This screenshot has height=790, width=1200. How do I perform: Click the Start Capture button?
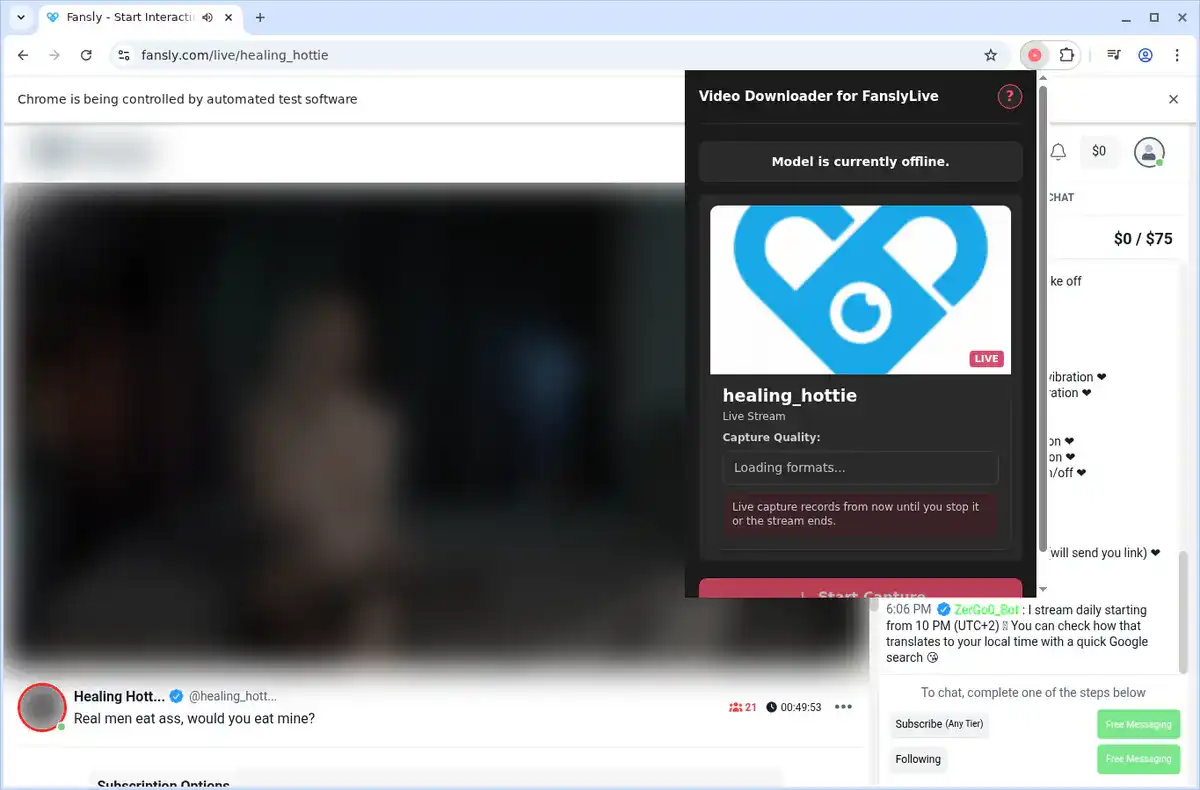[x=860, y=588]
